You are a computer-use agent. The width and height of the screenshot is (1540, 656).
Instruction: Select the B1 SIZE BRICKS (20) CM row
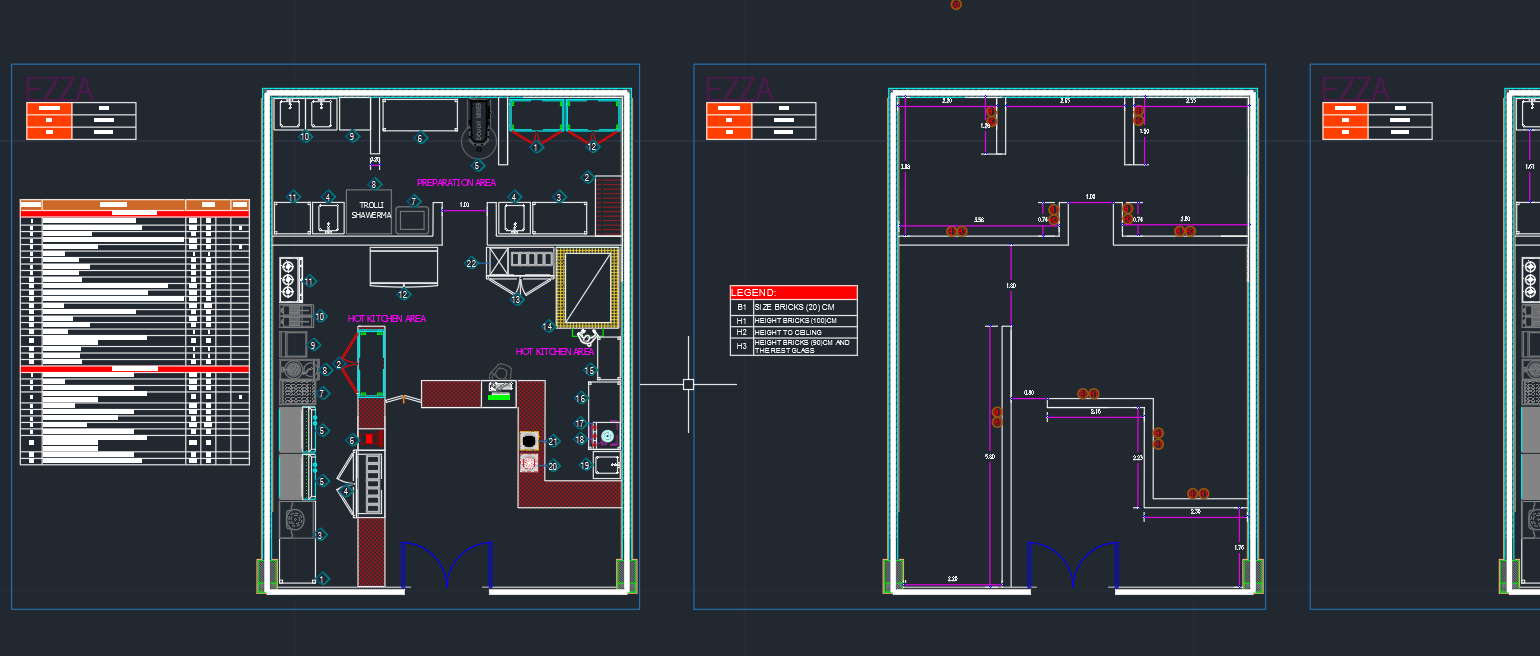[x=793, y=306]
